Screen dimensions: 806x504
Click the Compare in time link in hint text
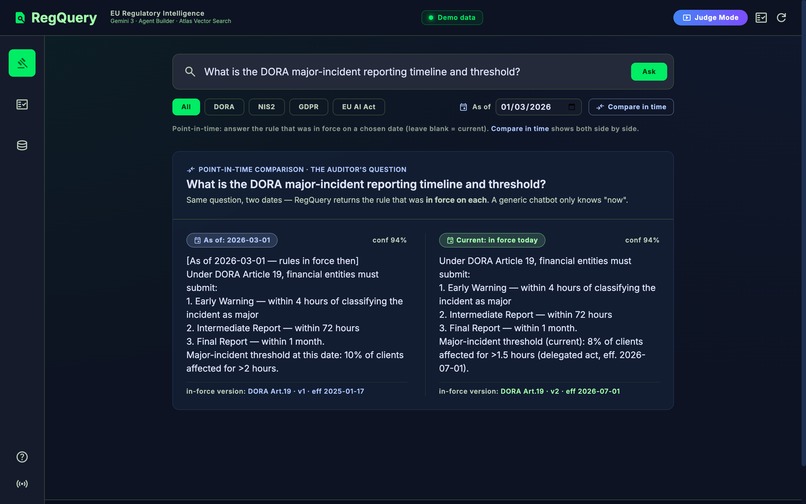[x=520, y=129]
